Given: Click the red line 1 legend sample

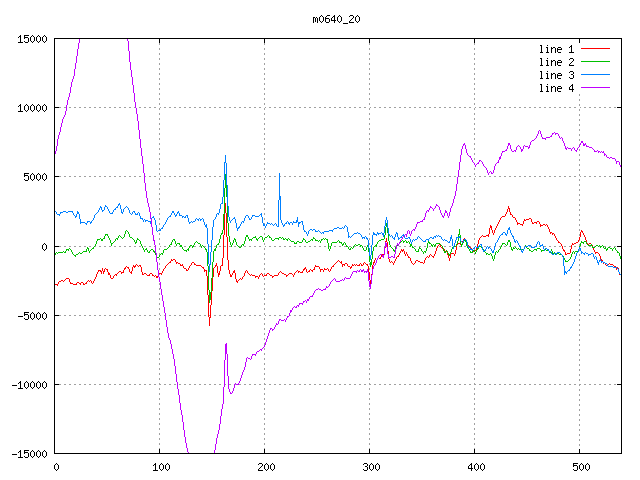Looking at the screenshot, I should click(x=596, y=49).
